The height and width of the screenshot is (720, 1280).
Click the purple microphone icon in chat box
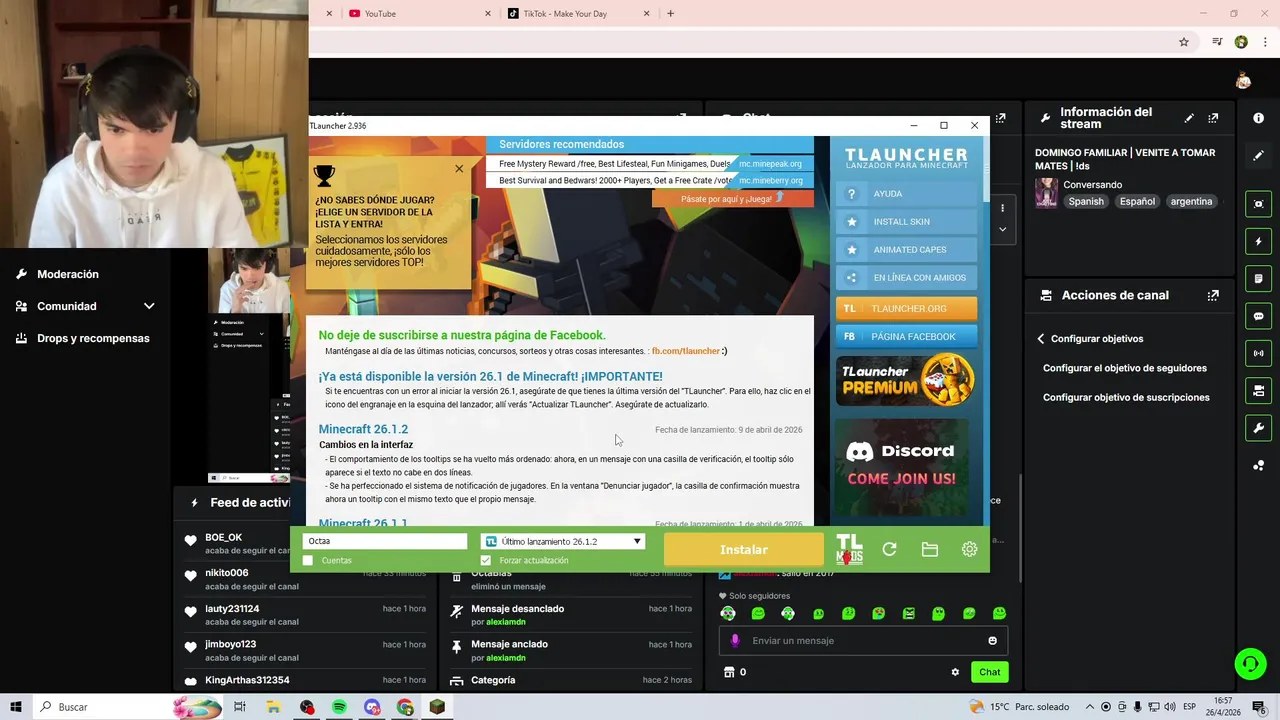pos(735,641)
